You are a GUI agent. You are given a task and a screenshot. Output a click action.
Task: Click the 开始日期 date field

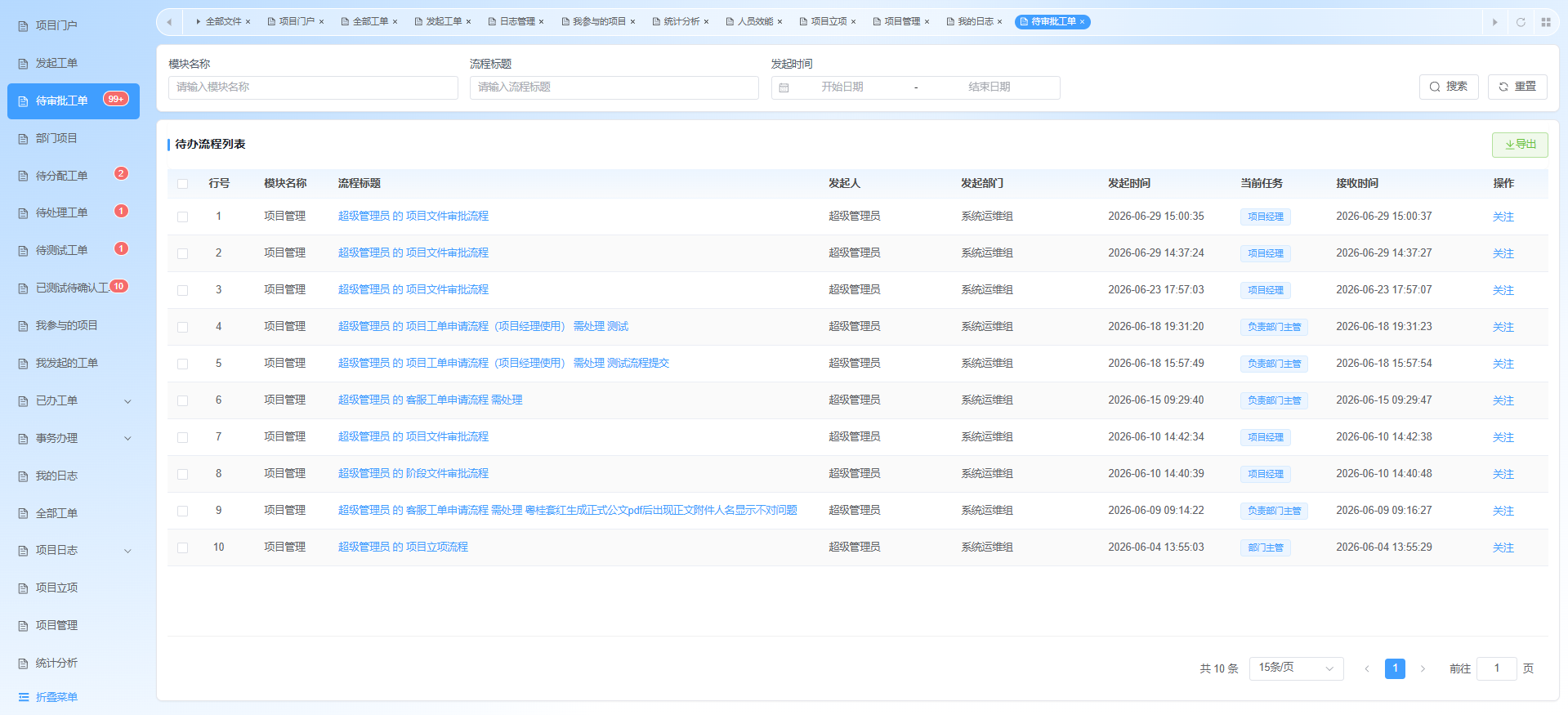coord(842,87)
